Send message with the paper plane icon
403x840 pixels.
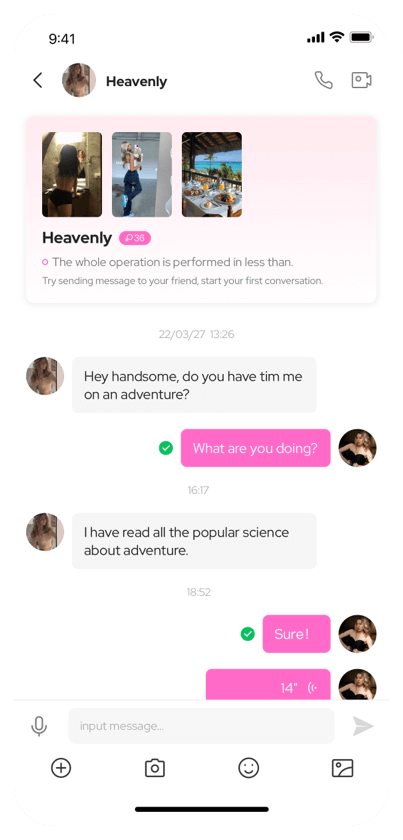tap(363, 726)
